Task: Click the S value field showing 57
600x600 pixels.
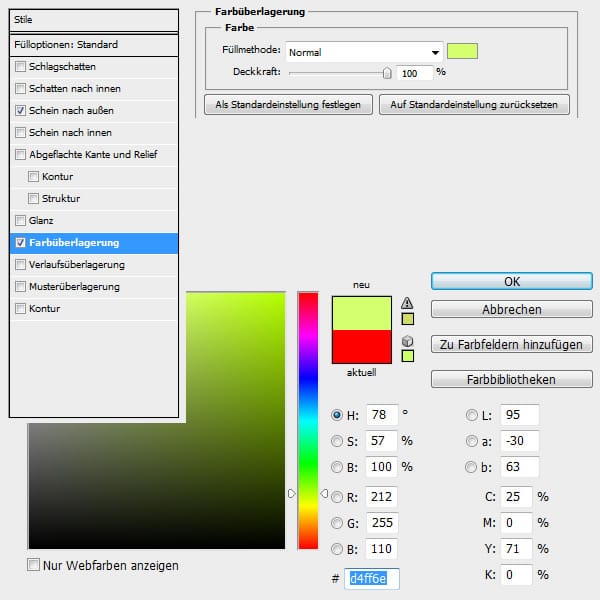Action: (x=381, y=441)
